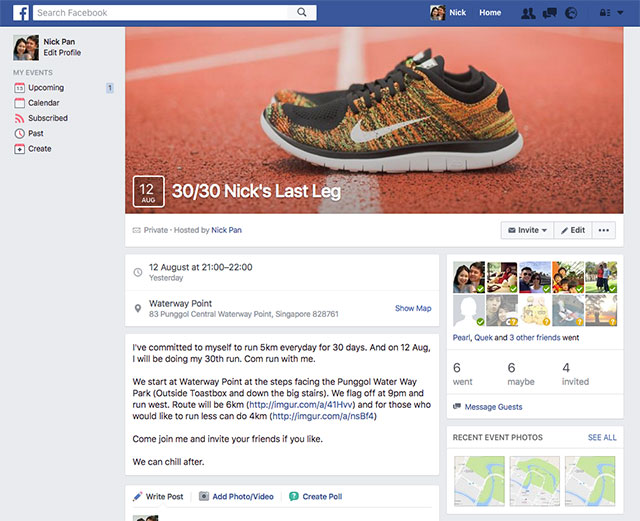Viewport: 640px width, 521px height.
Task: Click Edit Profile link
Action: click(x=62, y=53)
